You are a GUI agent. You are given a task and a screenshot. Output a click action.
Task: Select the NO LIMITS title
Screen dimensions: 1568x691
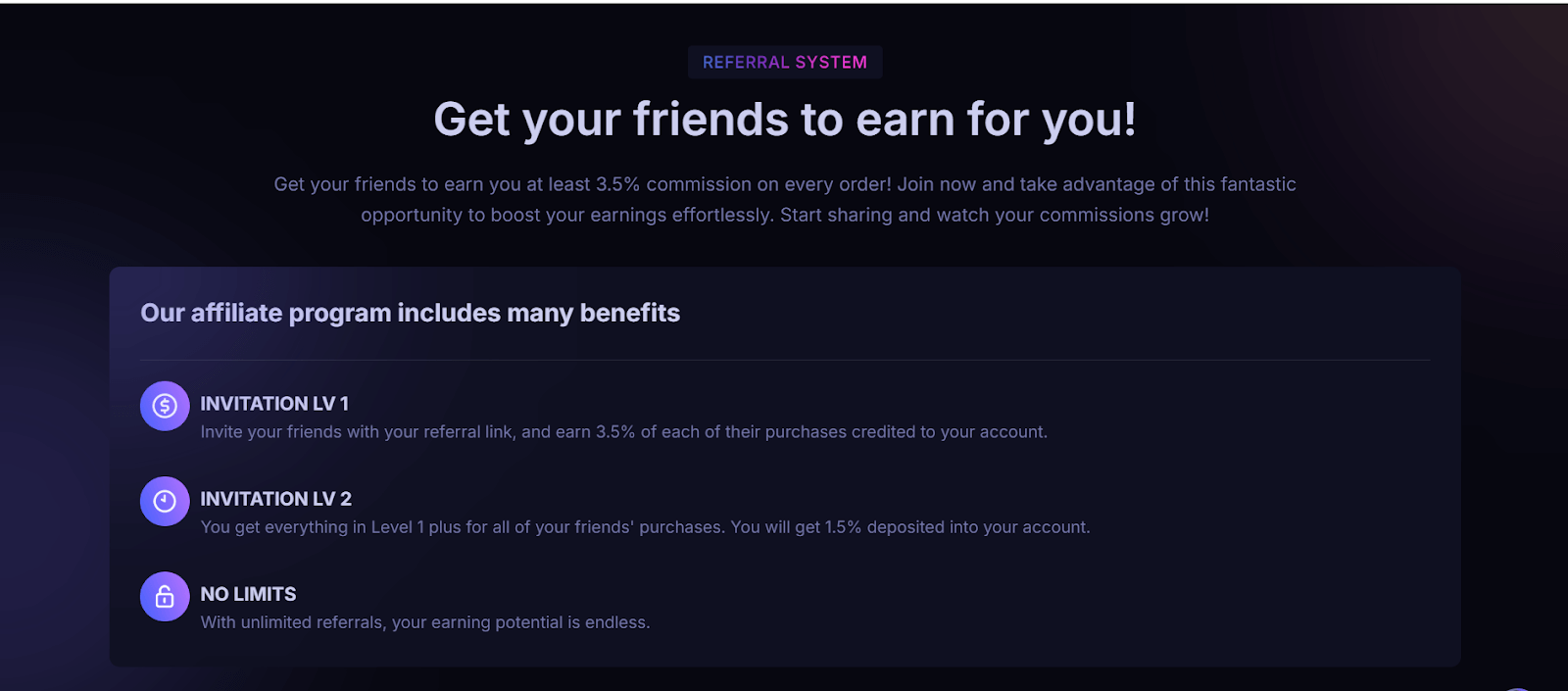(x=248, y=594)
